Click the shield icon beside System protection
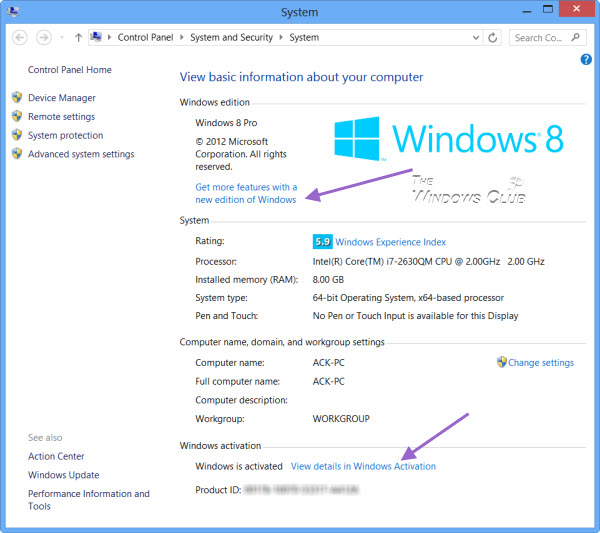Screen dimensions: 600x533 [17, 135]
